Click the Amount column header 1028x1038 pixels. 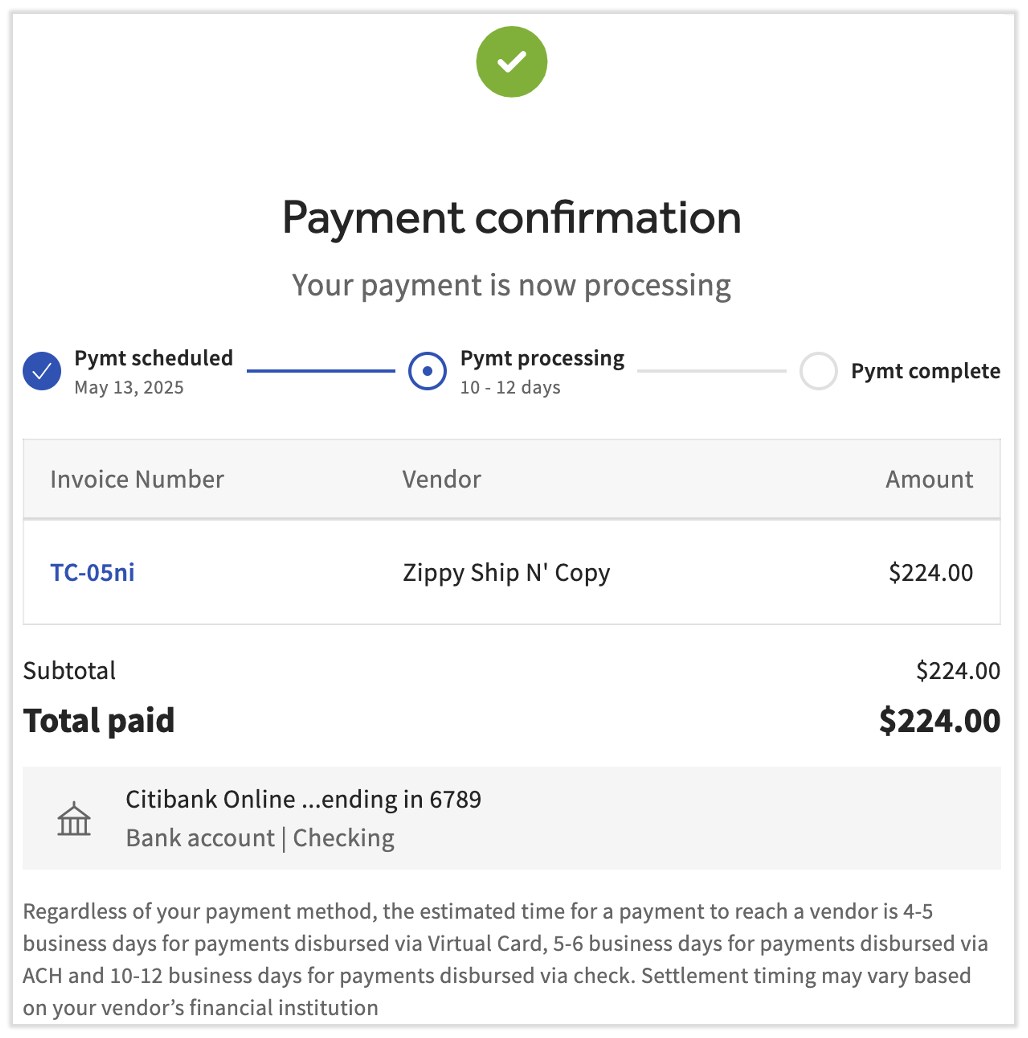[929, 479]
